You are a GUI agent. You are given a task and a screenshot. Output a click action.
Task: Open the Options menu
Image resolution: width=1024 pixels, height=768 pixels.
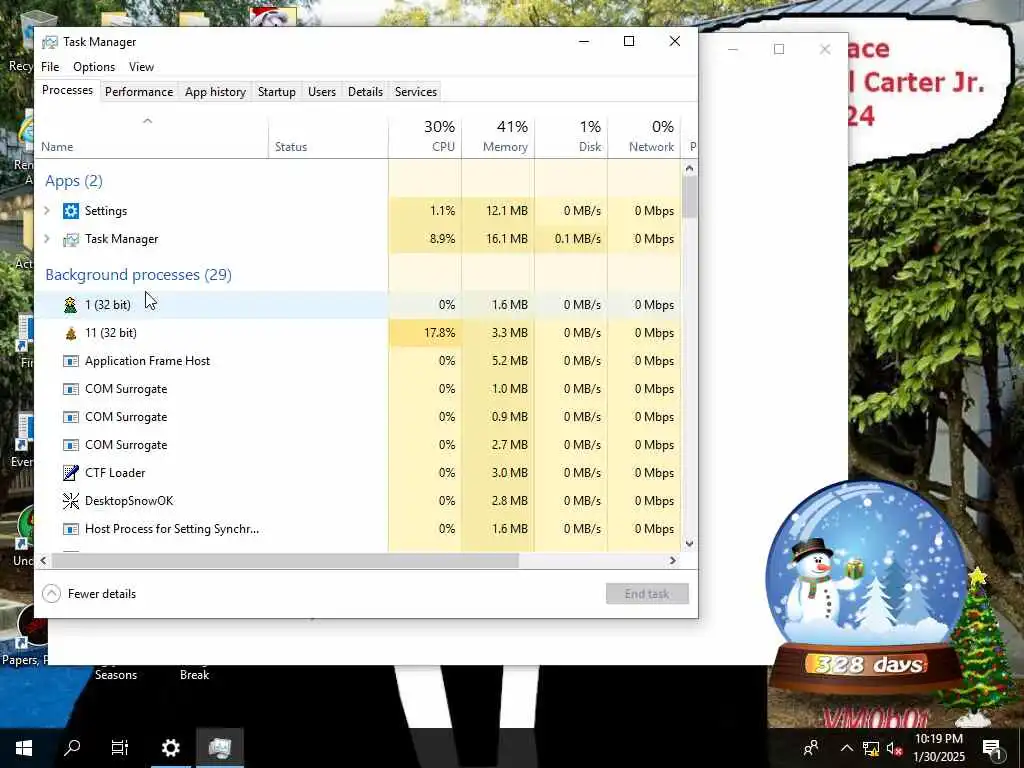94,67
